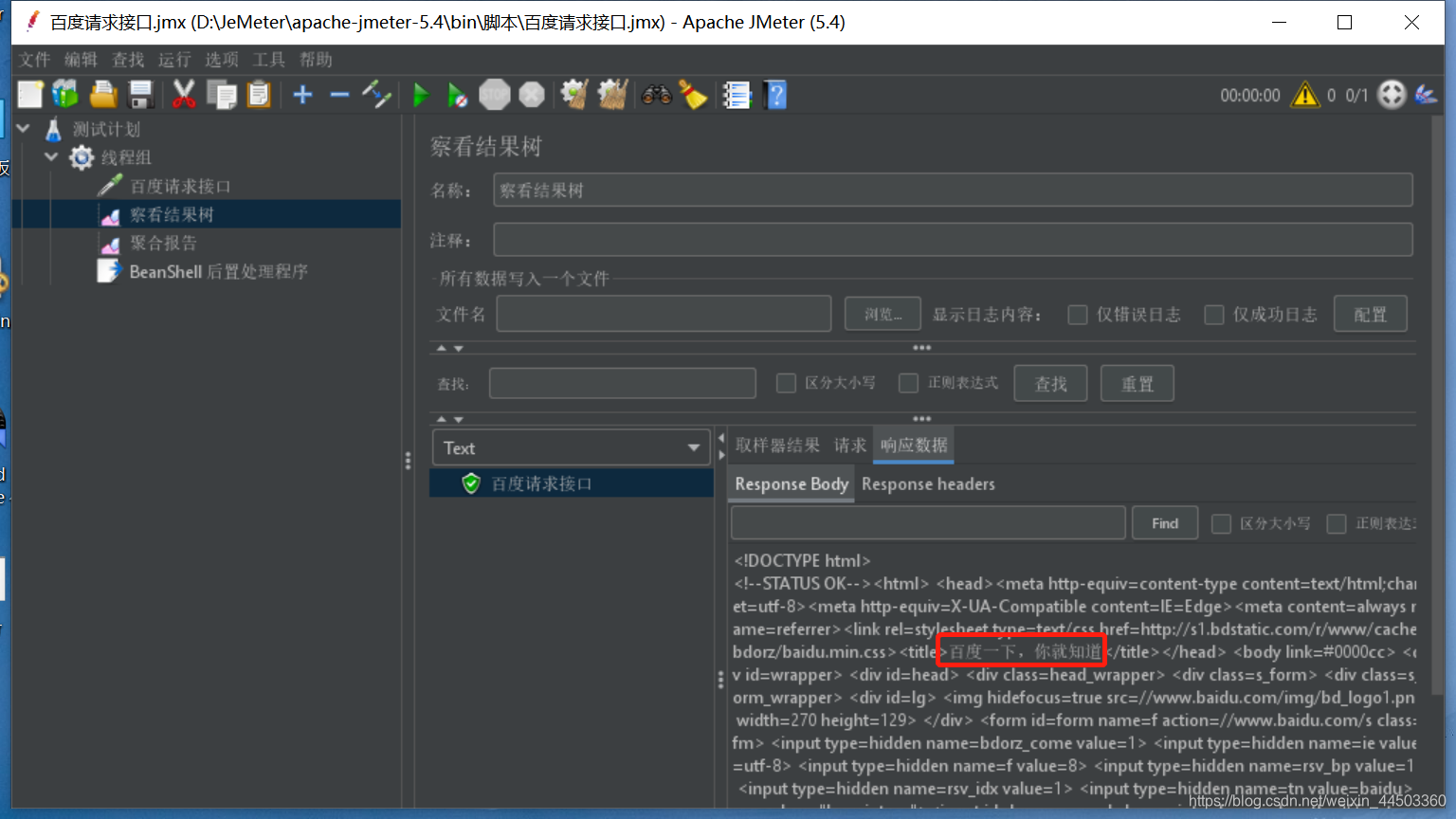This screenshot has height=819, width=1456.
Task: Click the 文件名 filename input field
Action: pos(664,314)
